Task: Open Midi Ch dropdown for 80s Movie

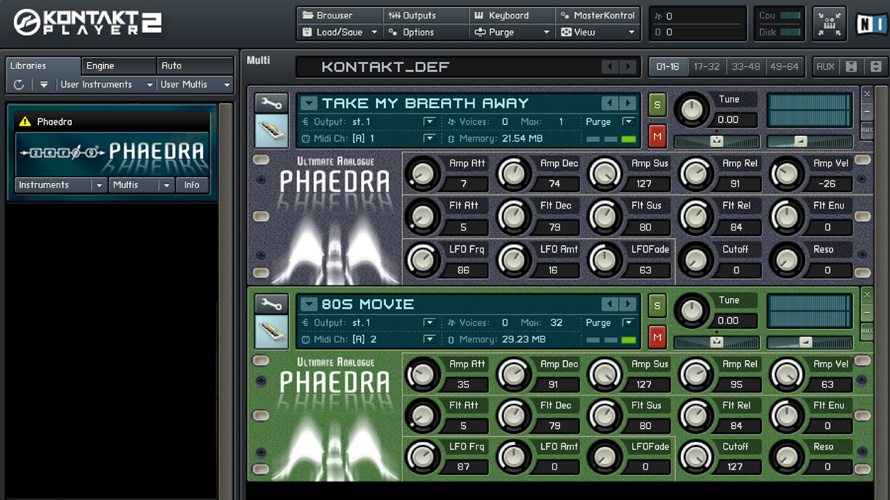Action: 429,339
